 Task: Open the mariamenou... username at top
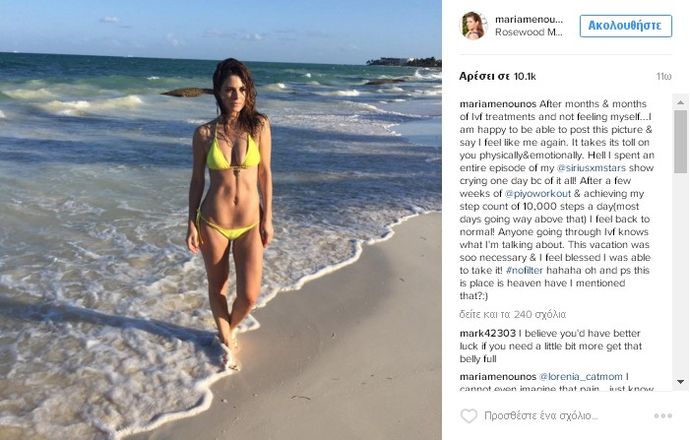[529, 19]
